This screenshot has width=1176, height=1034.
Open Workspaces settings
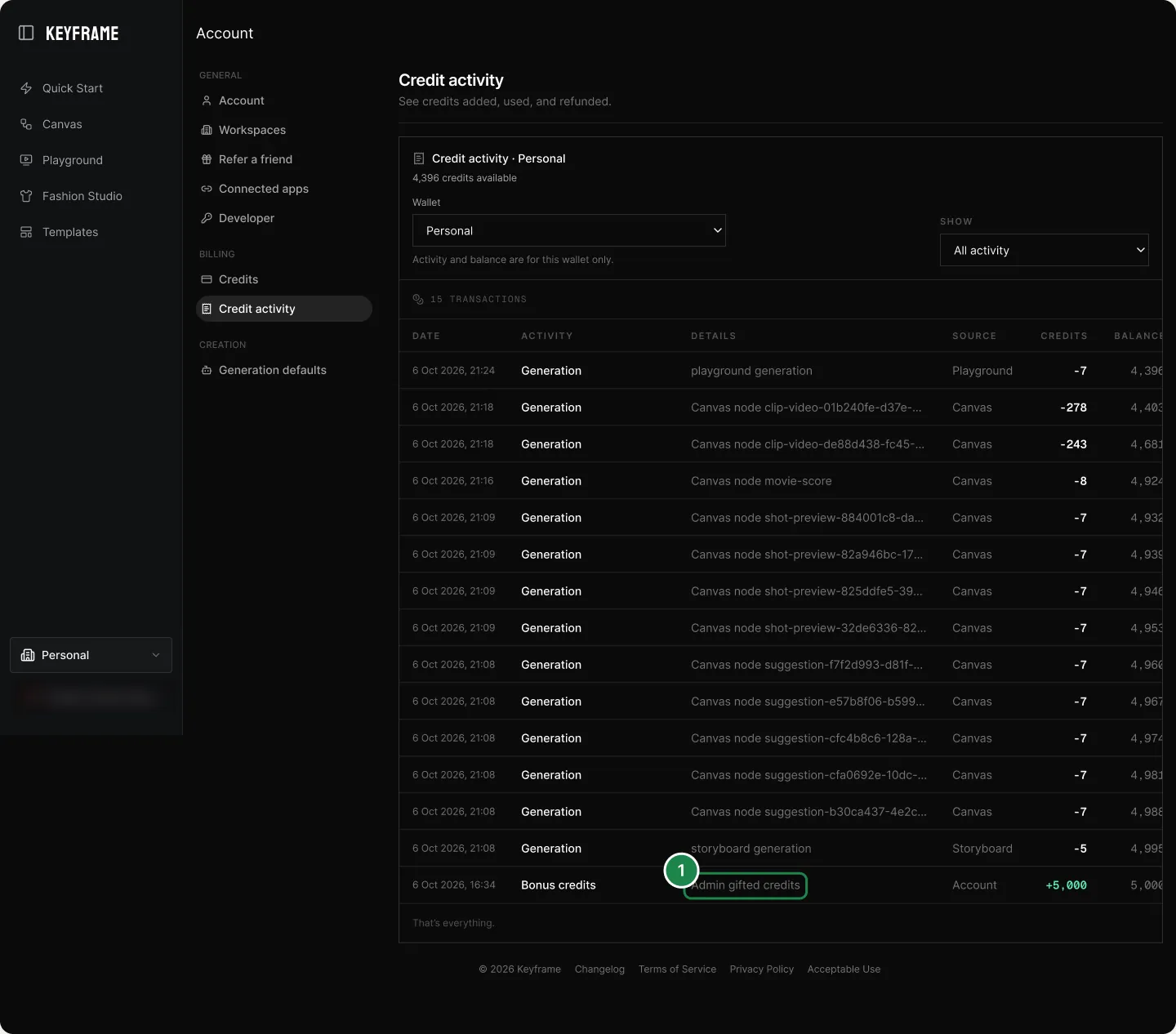click(252, 130)
